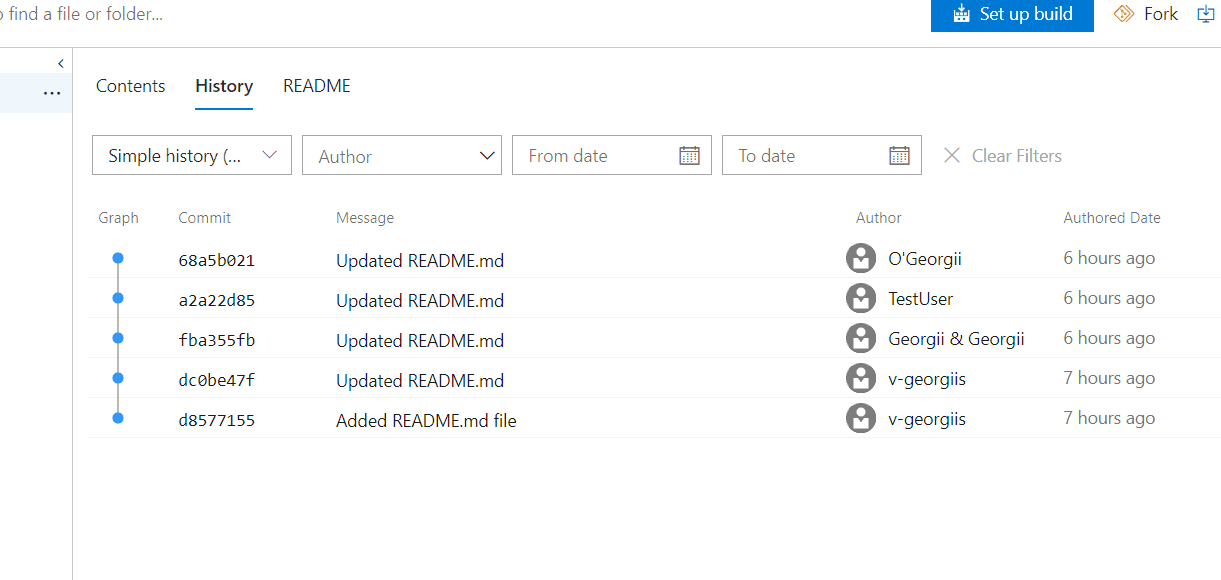Click the Fork icon
This screenshot has height=580, width=1221.
1123,14
